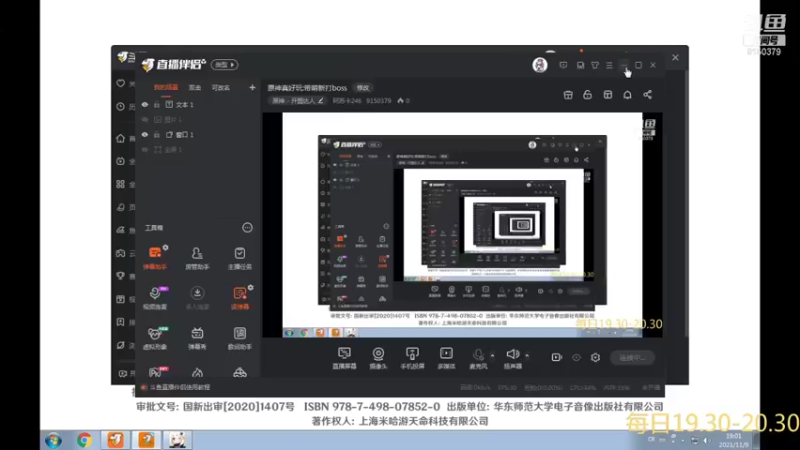Click home icon in background Douyu sidebar
800x450 pixels.
[x=120, y=138]
